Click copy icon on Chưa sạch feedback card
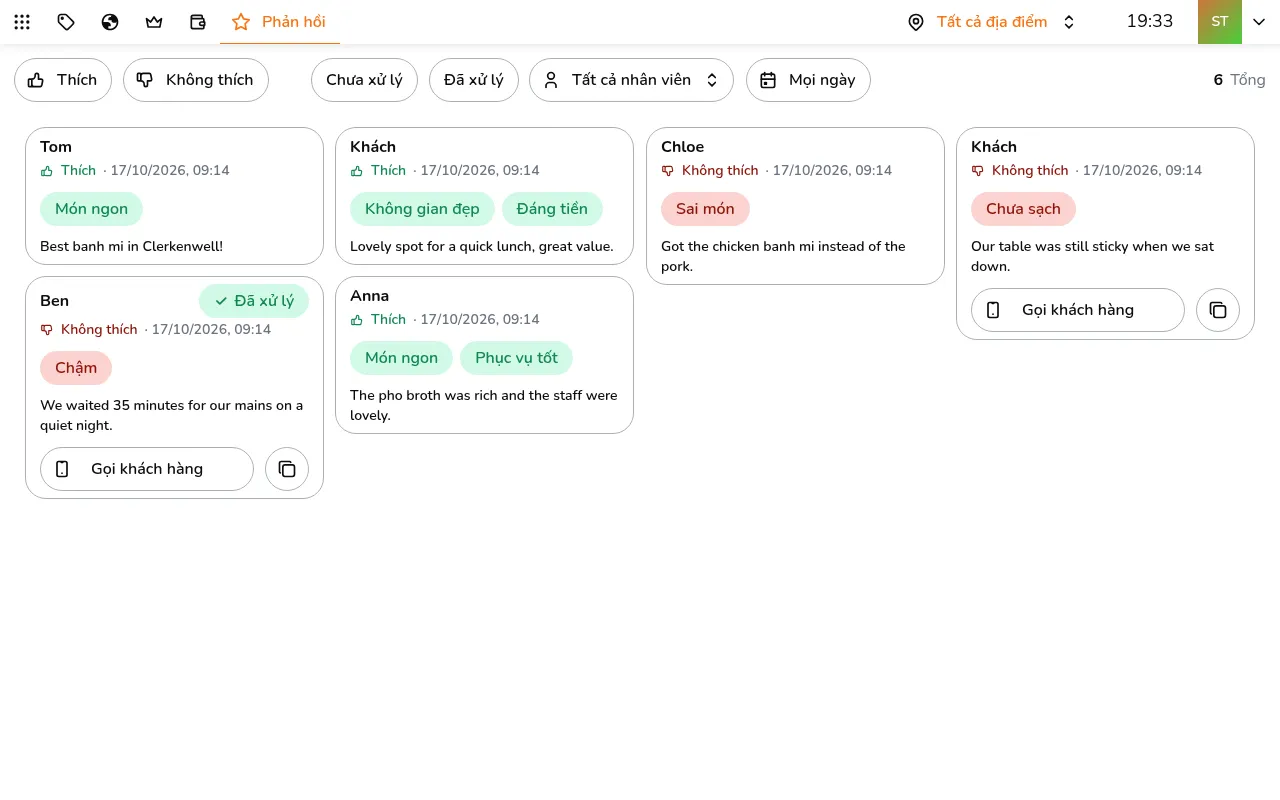Image resolution: width=1280 pixels, height=800 pixels. [1218, 310]
